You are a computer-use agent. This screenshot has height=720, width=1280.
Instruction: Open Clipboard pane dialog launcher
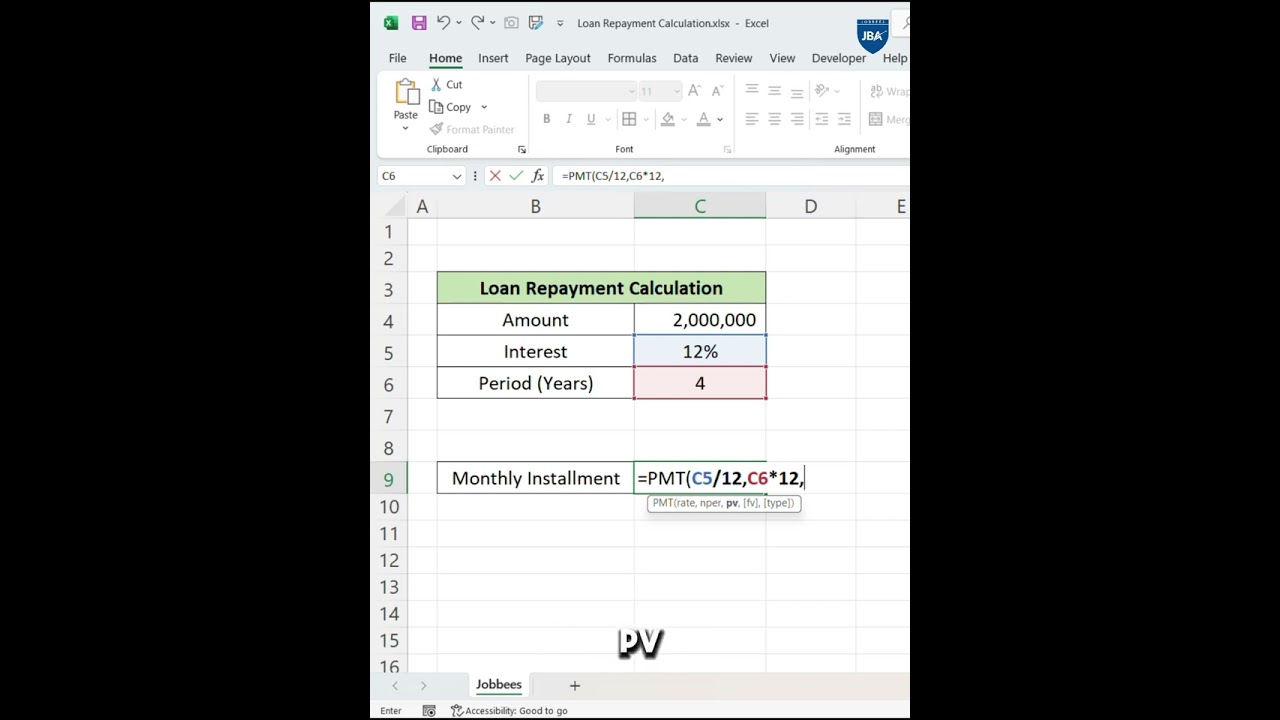point(521,150)
